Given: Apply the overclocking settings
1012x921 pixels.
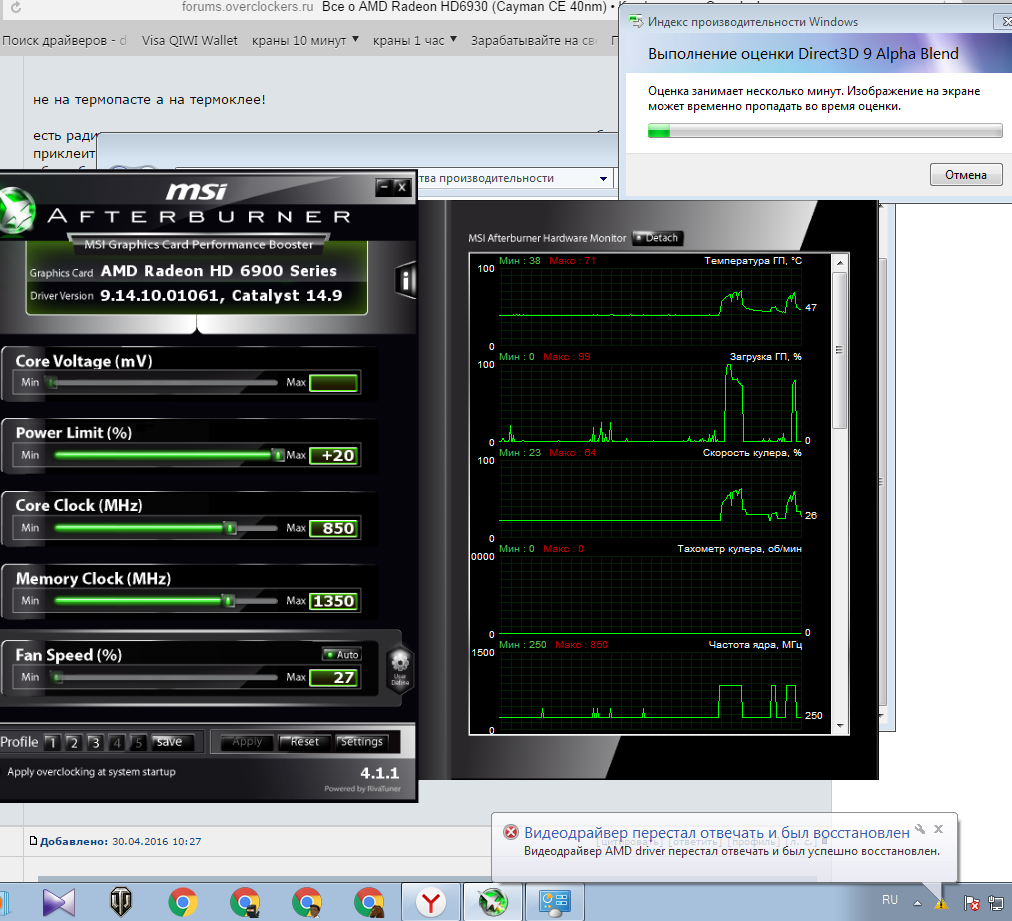Looking at the screenshot, I should coord(247,742).
